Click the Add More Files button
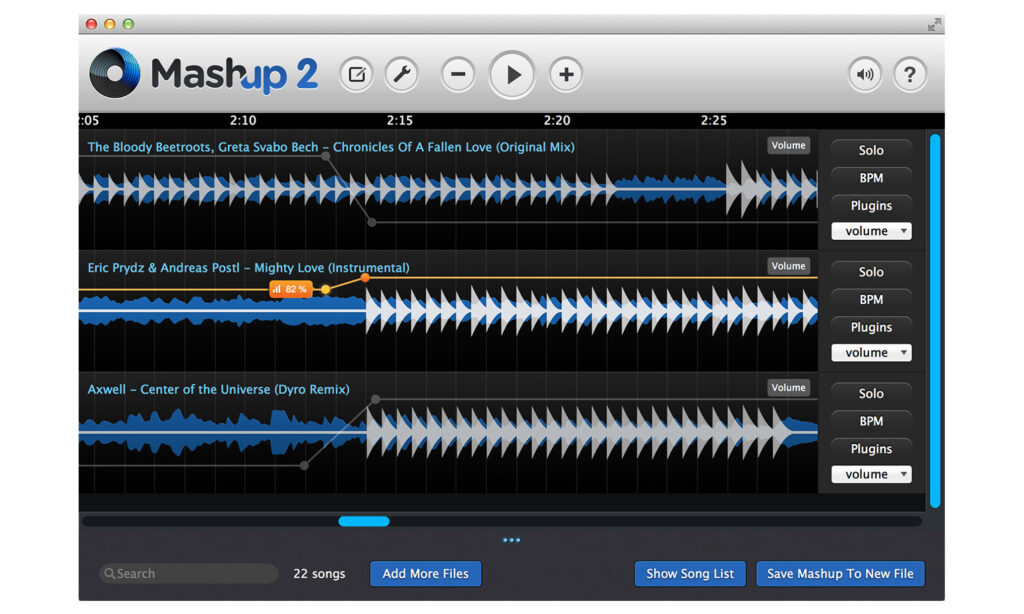The height and width of the screenshot is (614, 1024). (426, 574)
